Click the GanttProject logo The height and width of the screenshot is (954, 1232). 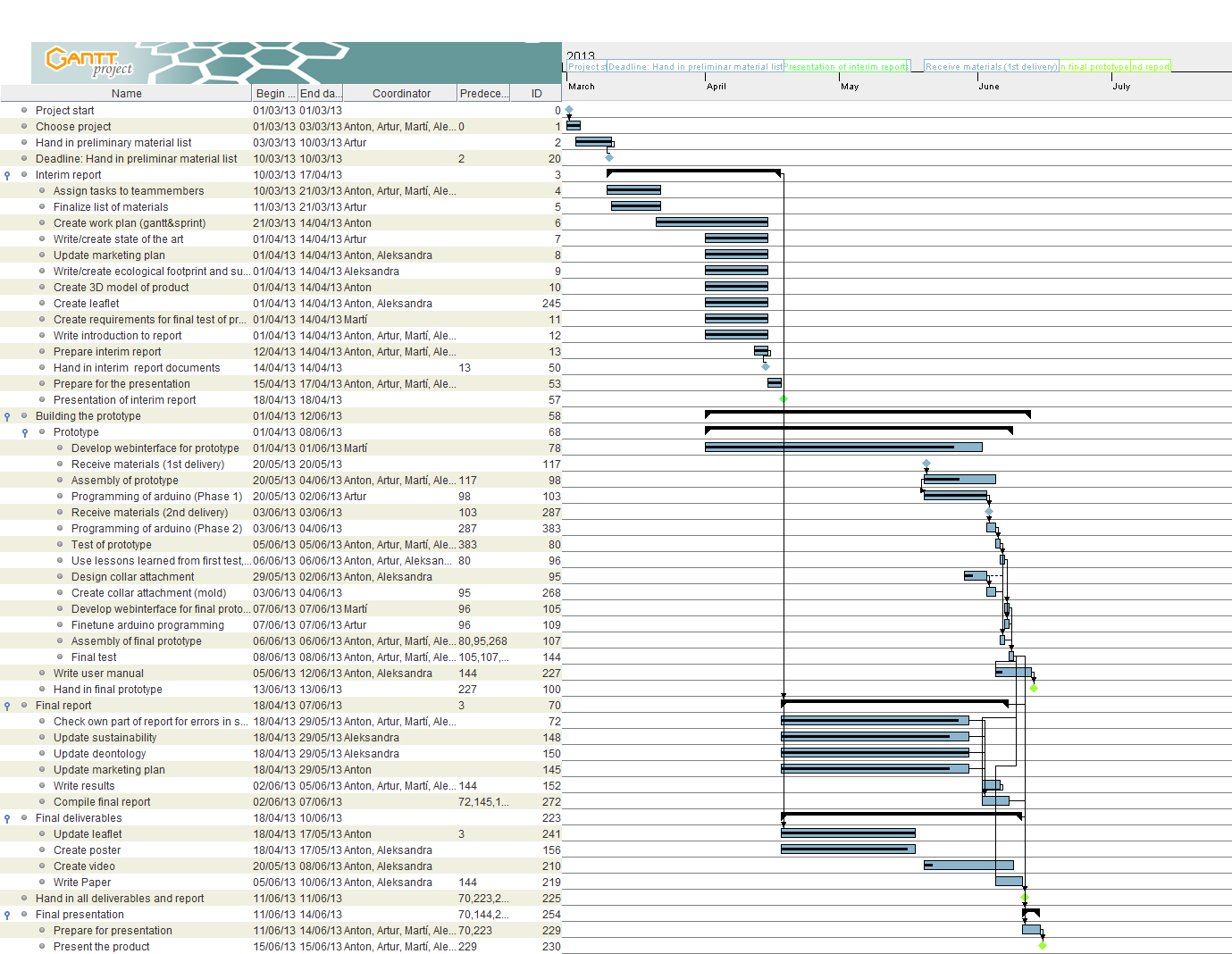[x=89, y=62]
